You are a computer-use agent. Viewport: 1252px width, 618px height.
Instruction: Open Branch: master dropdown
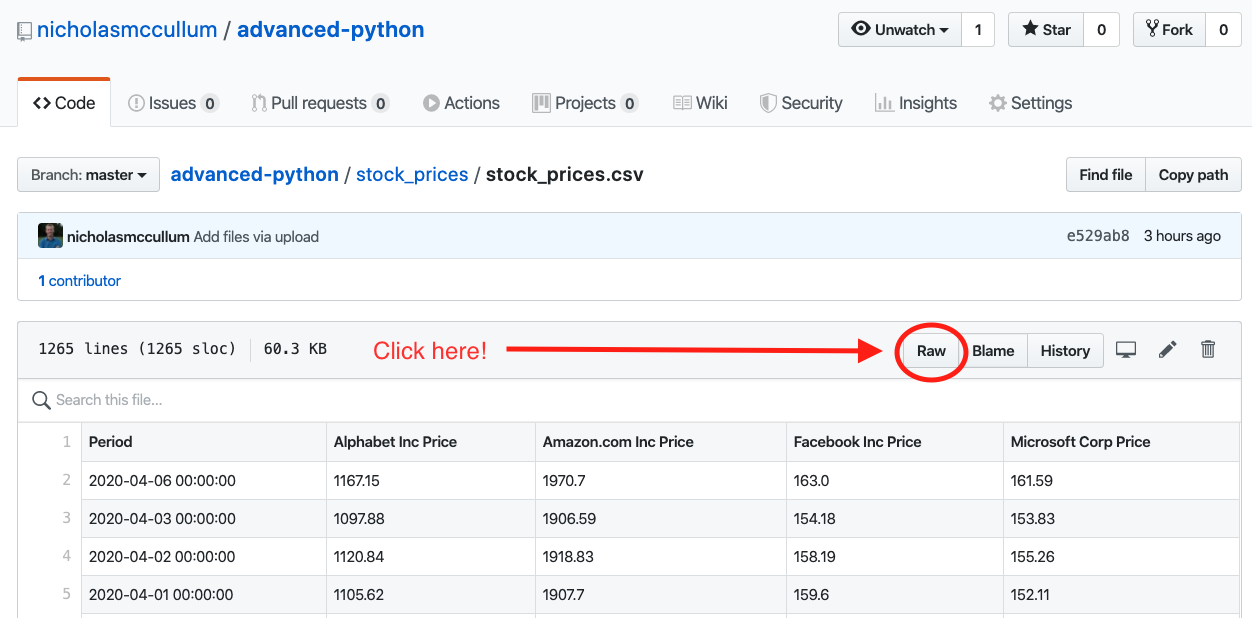tap(88, 175)
